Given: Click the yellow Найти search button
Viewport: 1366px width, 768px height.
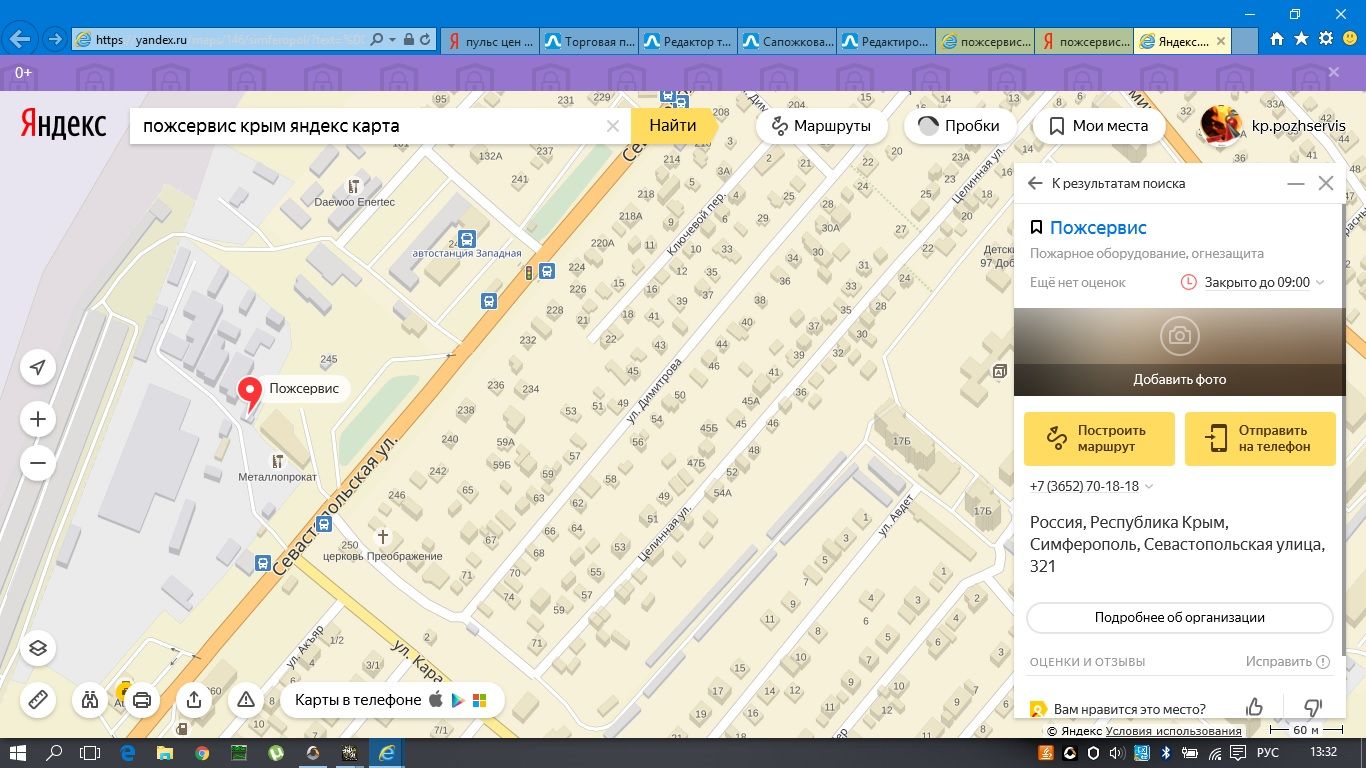Looking at the screenshot, I should point(672,126).
